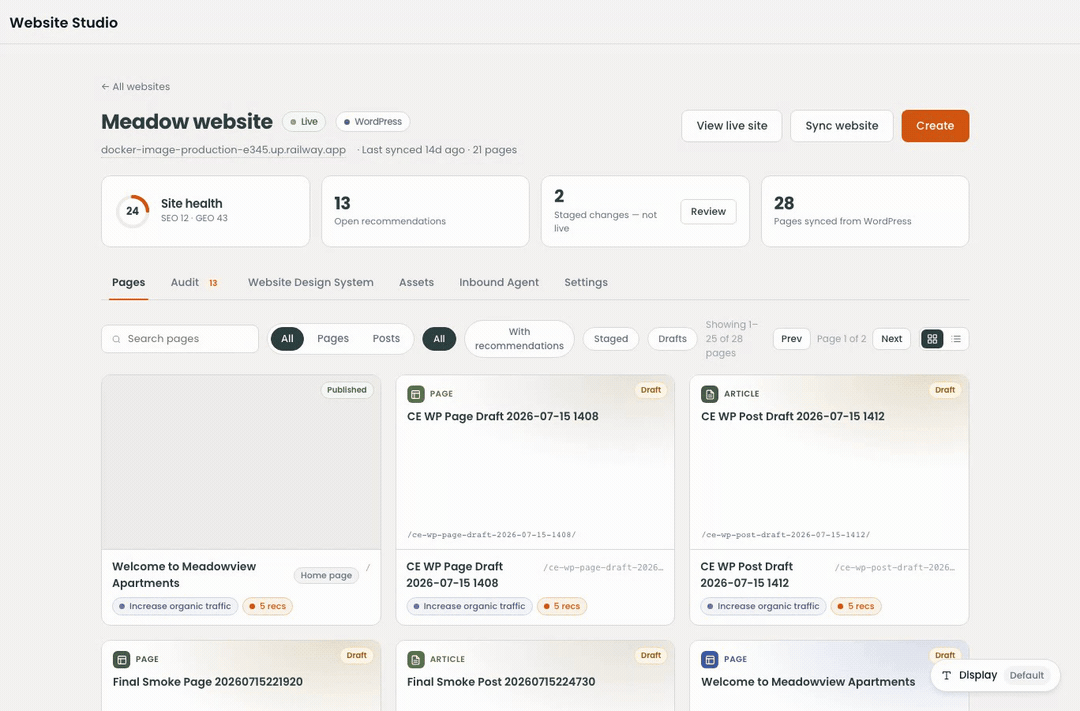The width and height of the screenshot is (1080, 711).
Task: Switch to grid view layout icon
Action: point(932,339)
